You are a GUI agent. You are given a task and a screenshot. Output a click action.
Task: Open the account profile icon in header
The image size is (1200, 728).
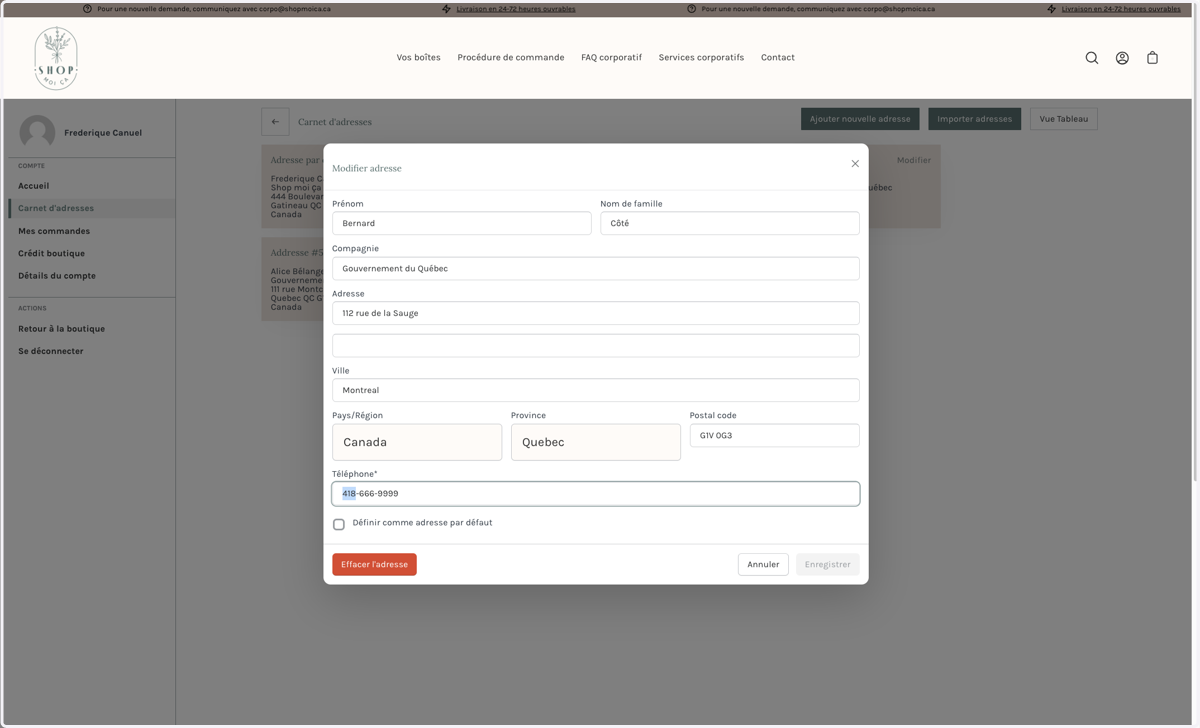[1122, 58]
